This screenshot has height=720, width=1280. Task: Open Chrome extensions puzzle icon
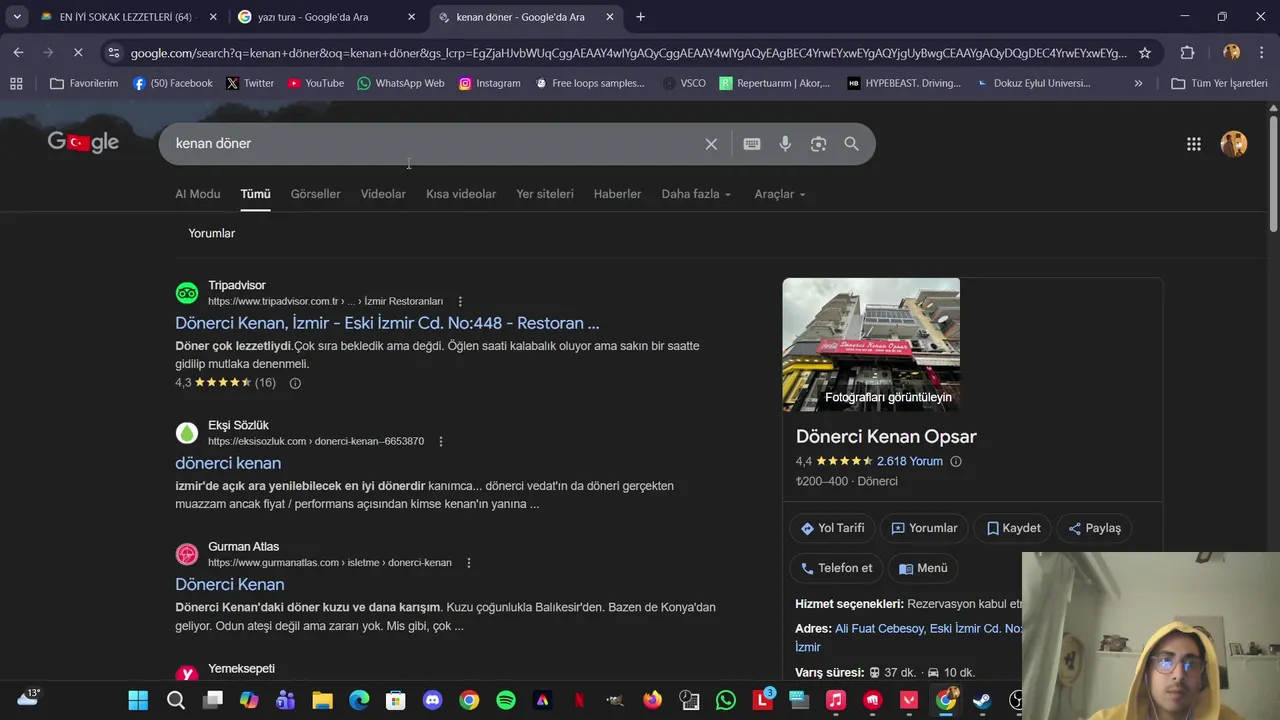(x=1187, y=53)
